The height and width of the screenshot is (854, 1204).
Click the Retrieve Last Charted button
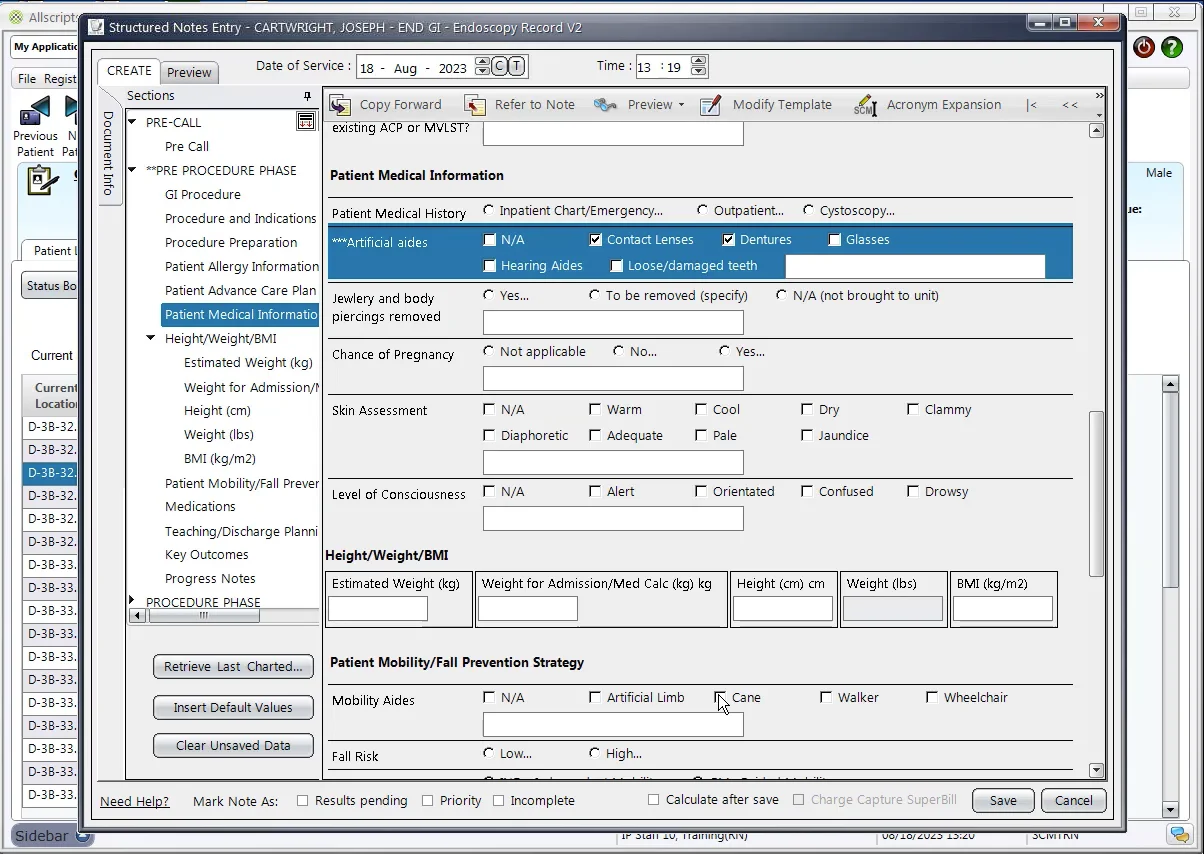coord(233,667)
